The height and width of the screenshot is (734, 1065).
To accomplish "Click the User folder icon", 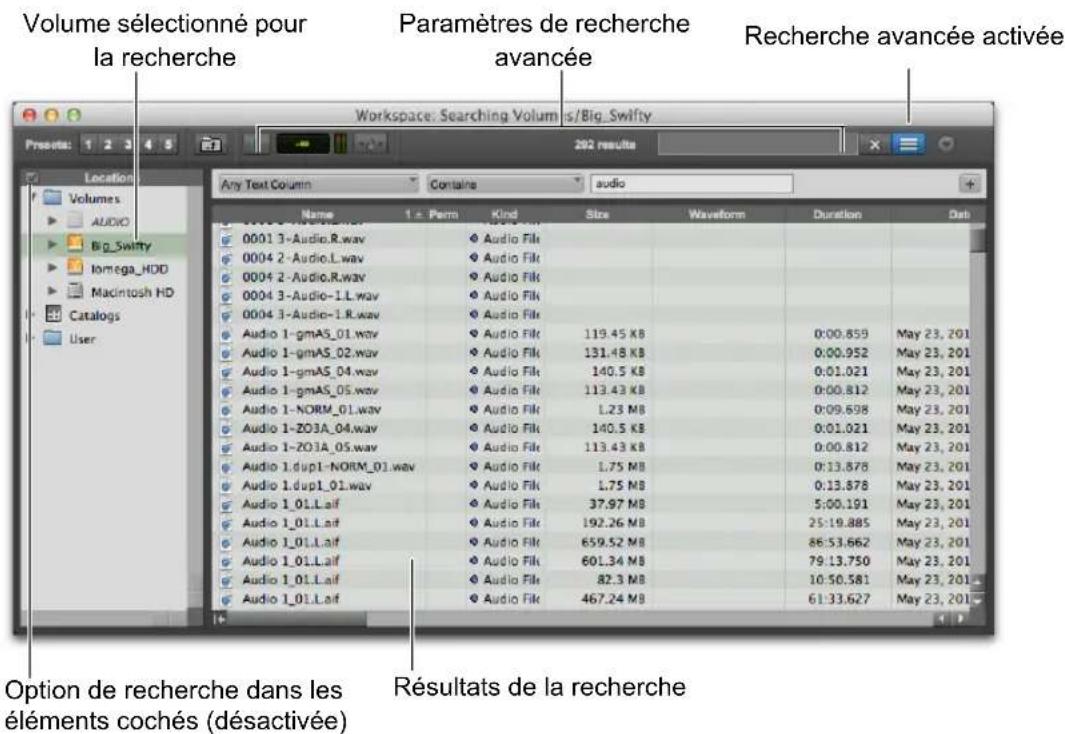I will tap(53, 338).
